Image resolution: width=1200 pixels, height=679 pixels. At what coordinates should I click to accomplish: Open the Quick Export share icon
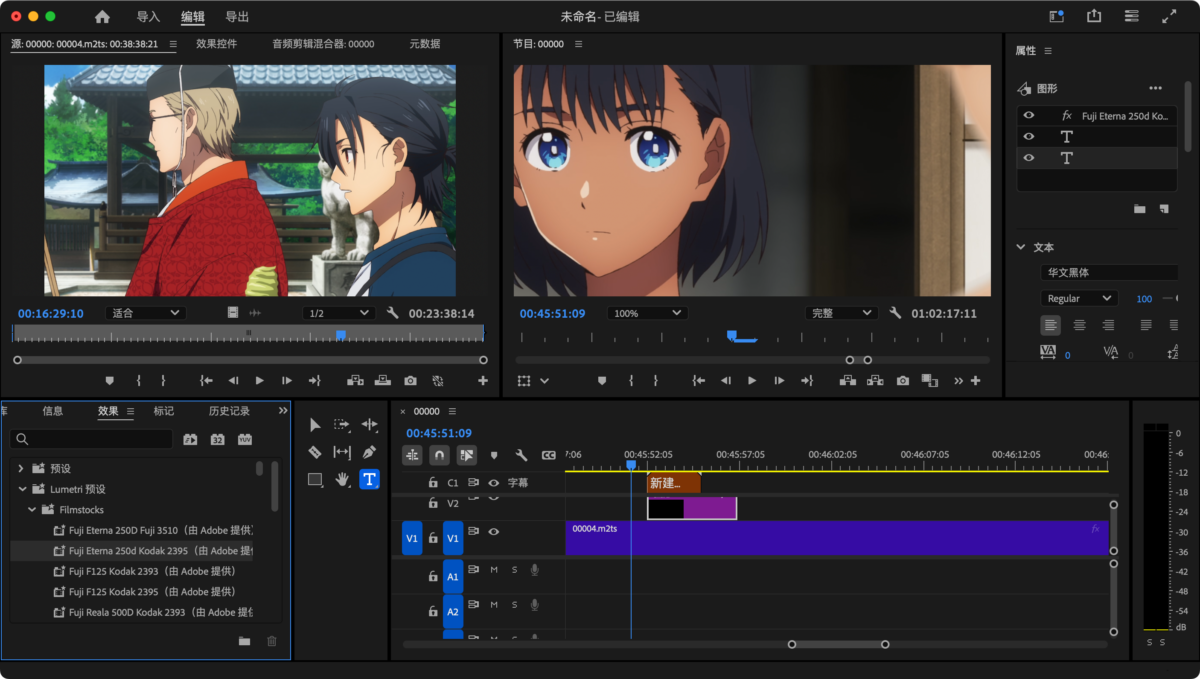pyautogui.click(x=1094, y=17)
